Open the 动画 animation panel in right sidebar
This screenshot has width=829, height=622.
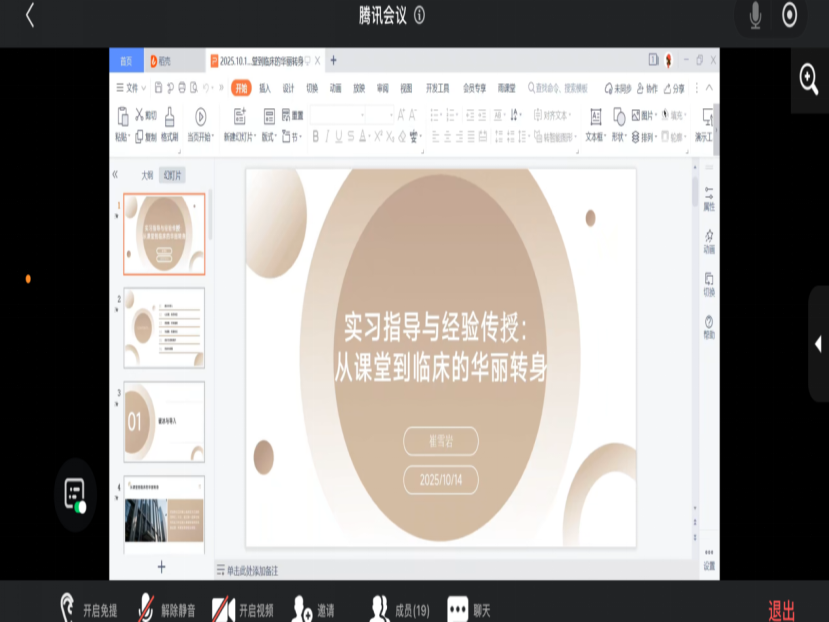click(708, 241)
